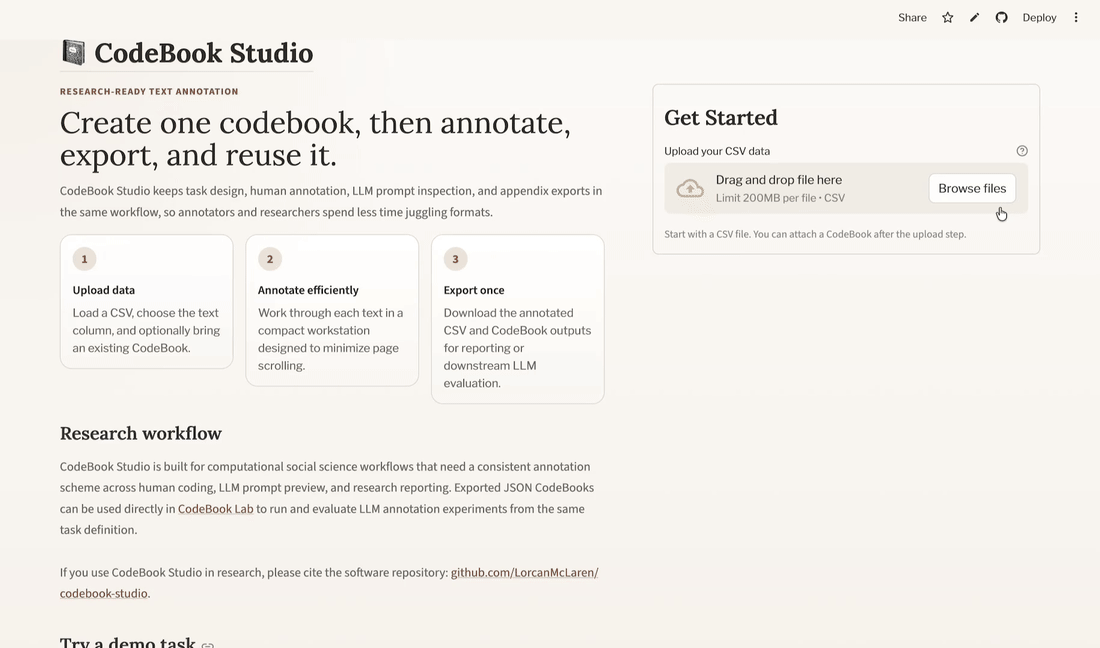1100x648 pixels.
Task: Click the "Upload your CSV data" label
Action: [x=717, y=151]
